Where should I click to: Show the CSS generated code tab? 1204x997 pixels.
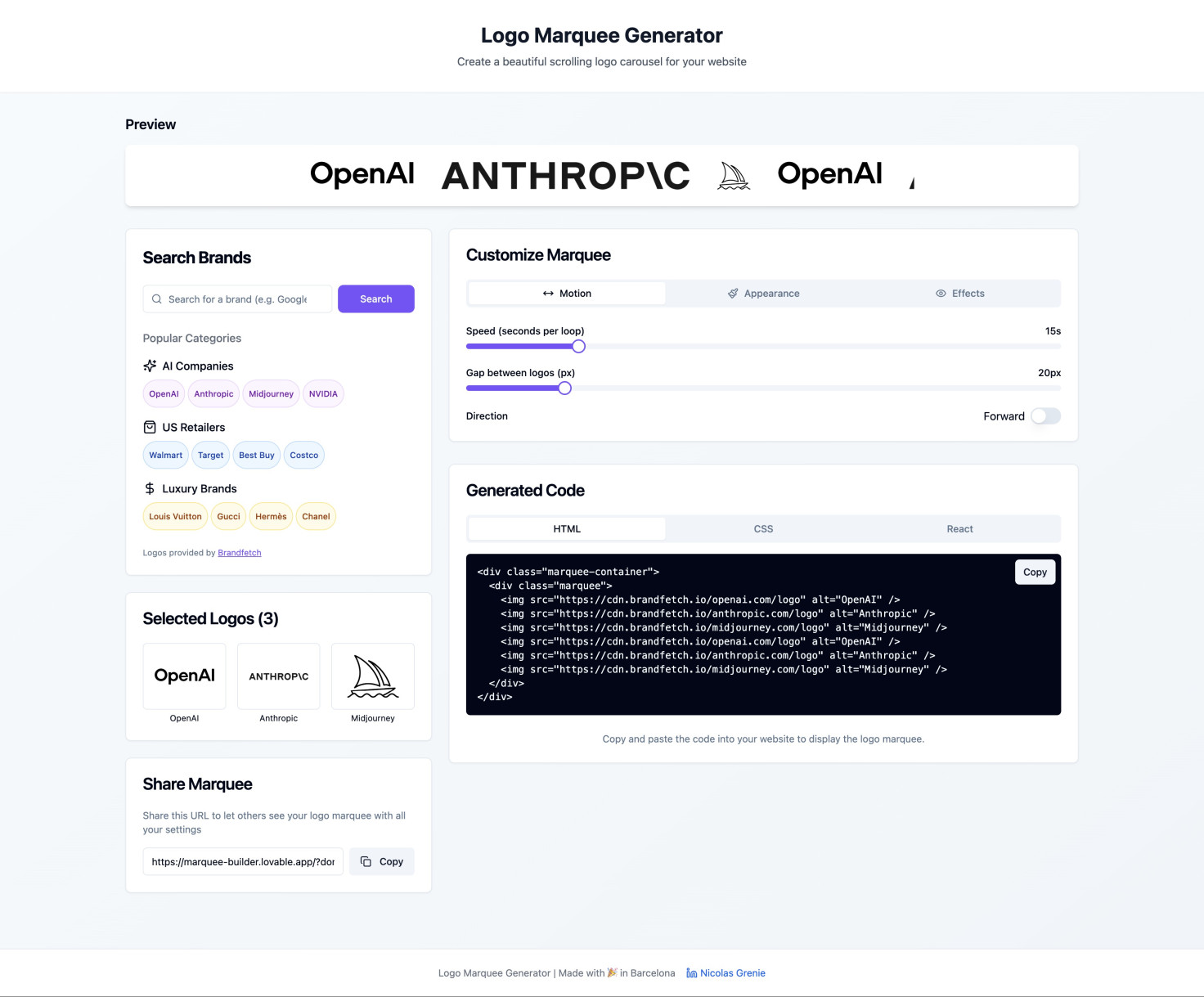[x=763, y=529]
